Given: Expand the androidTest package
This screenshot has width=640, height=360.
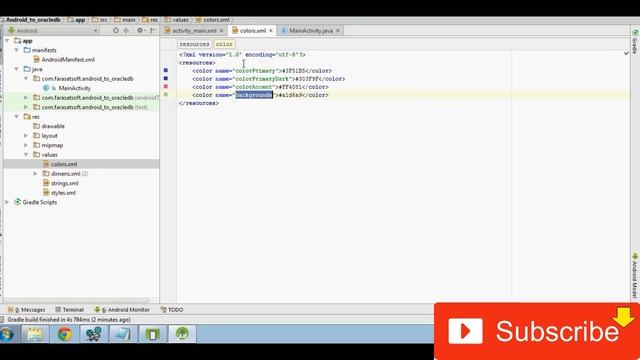Looking at the screenshot, I should [x=26, y=98].
